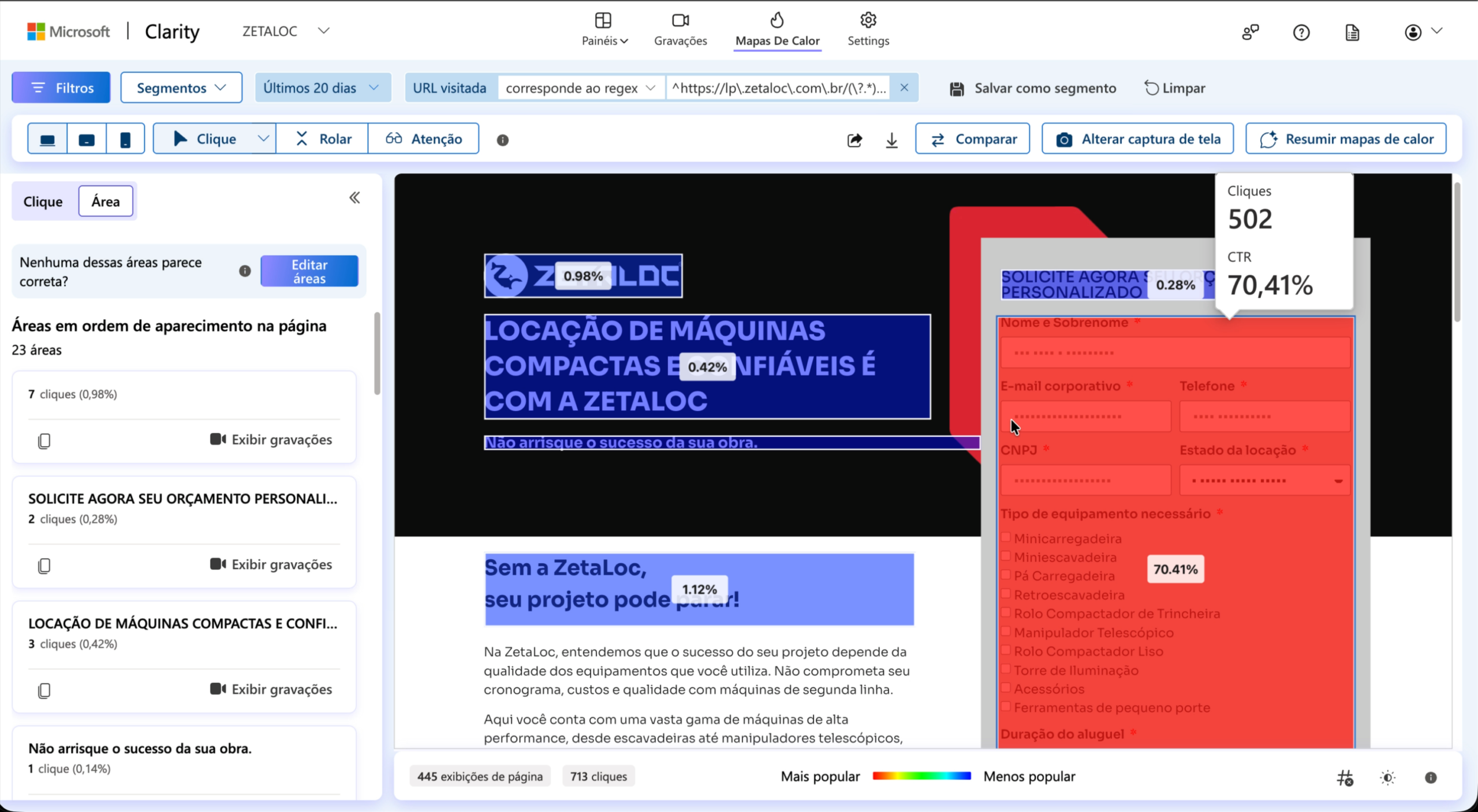
Task: Check the Acessórios checkbox
Action: [x=1006, y=688]
